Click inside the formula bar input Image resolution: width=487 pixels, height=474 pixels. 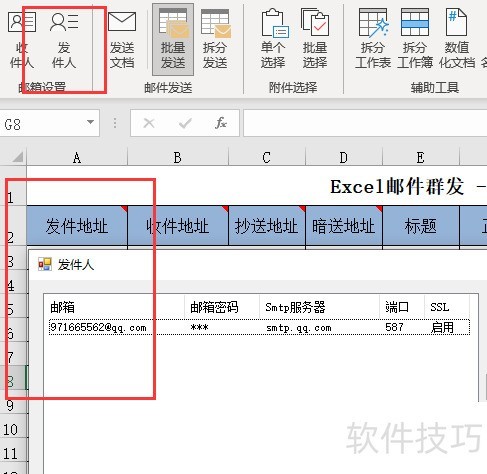point(365,123)
